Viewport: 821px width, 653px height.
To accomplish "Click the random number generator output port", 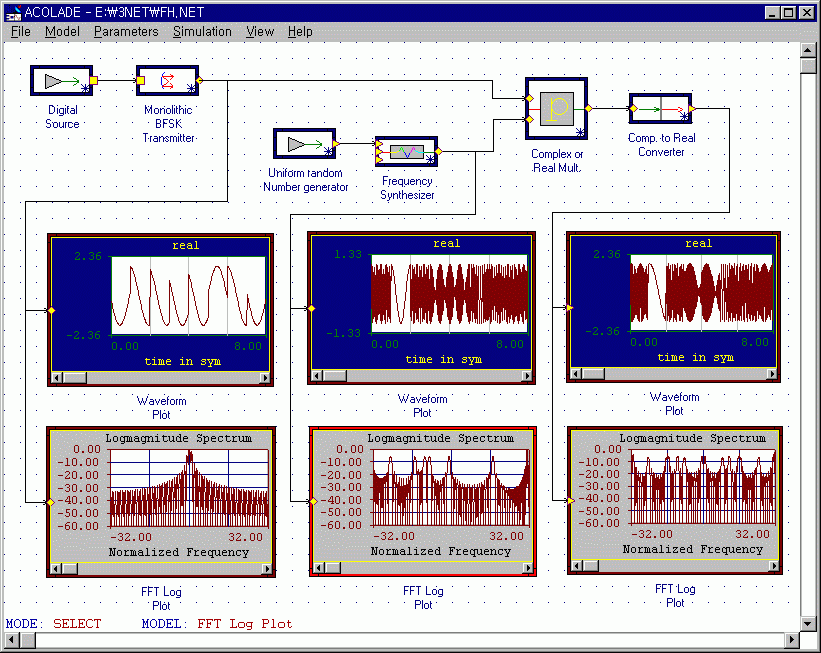I will click(x=336, y=143).
